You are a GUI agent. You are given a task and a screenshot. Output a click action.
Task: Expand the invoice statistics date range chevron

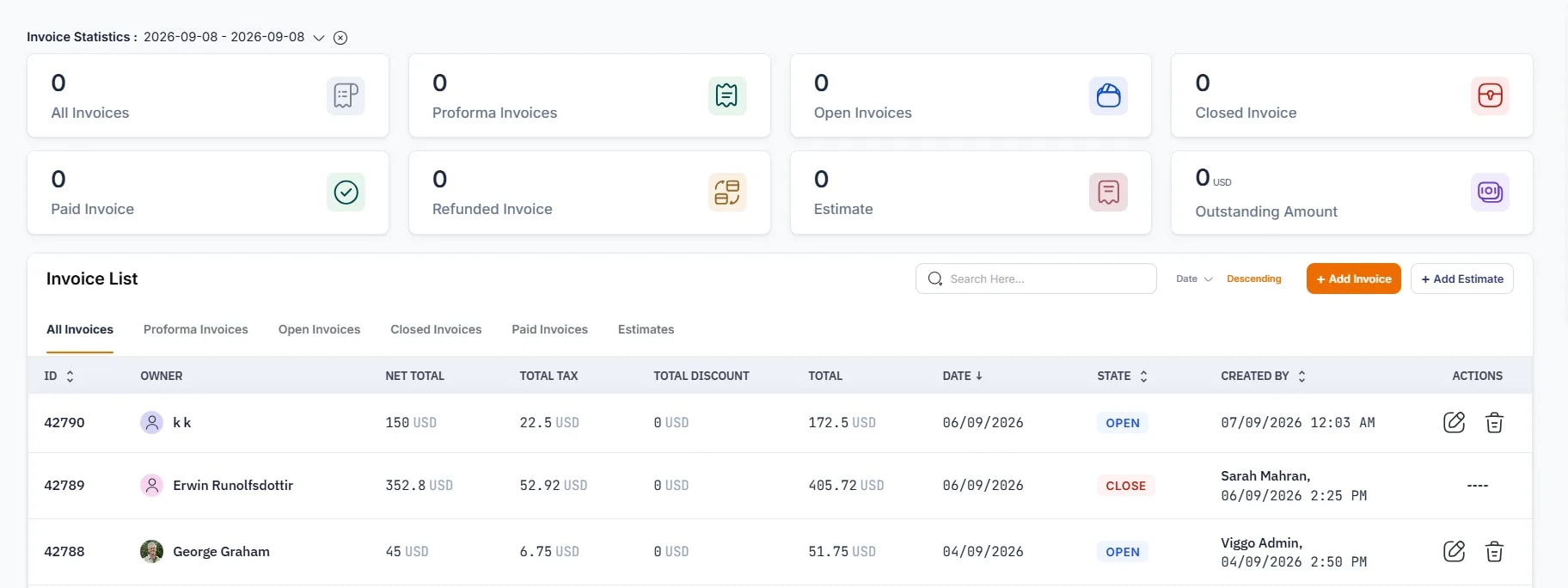click(319, 38)
